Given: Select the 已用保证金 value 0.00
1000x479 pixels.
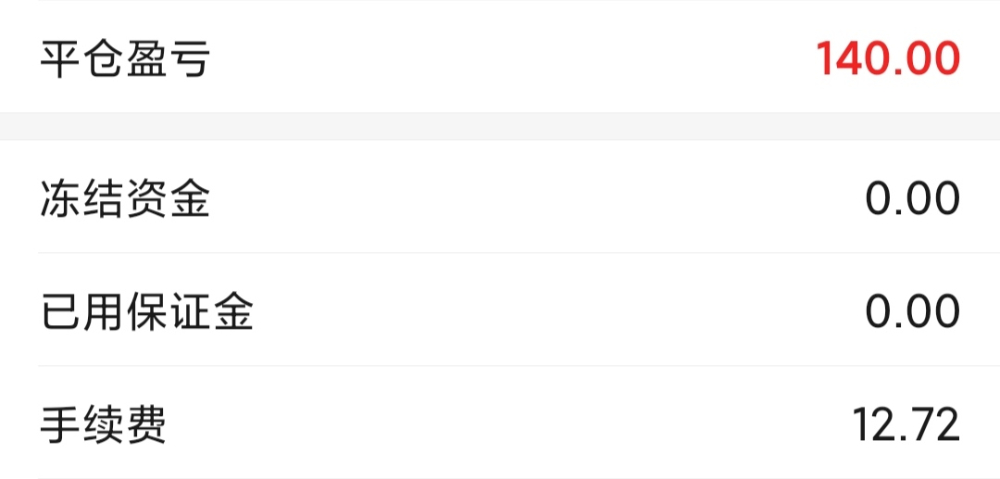Looking at the screenshot, I should tap(913, 312).
